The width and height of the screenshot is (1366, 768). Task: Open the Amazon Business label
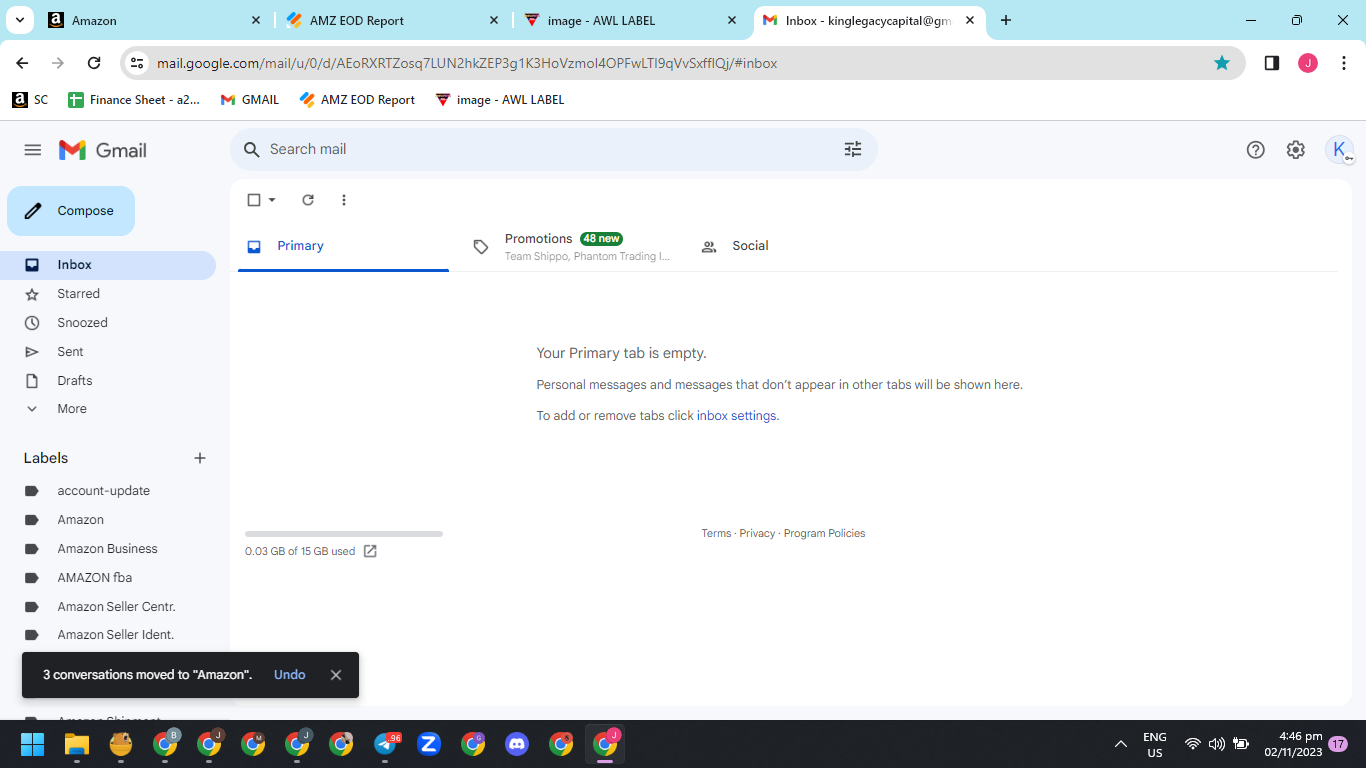coord(108,549)
